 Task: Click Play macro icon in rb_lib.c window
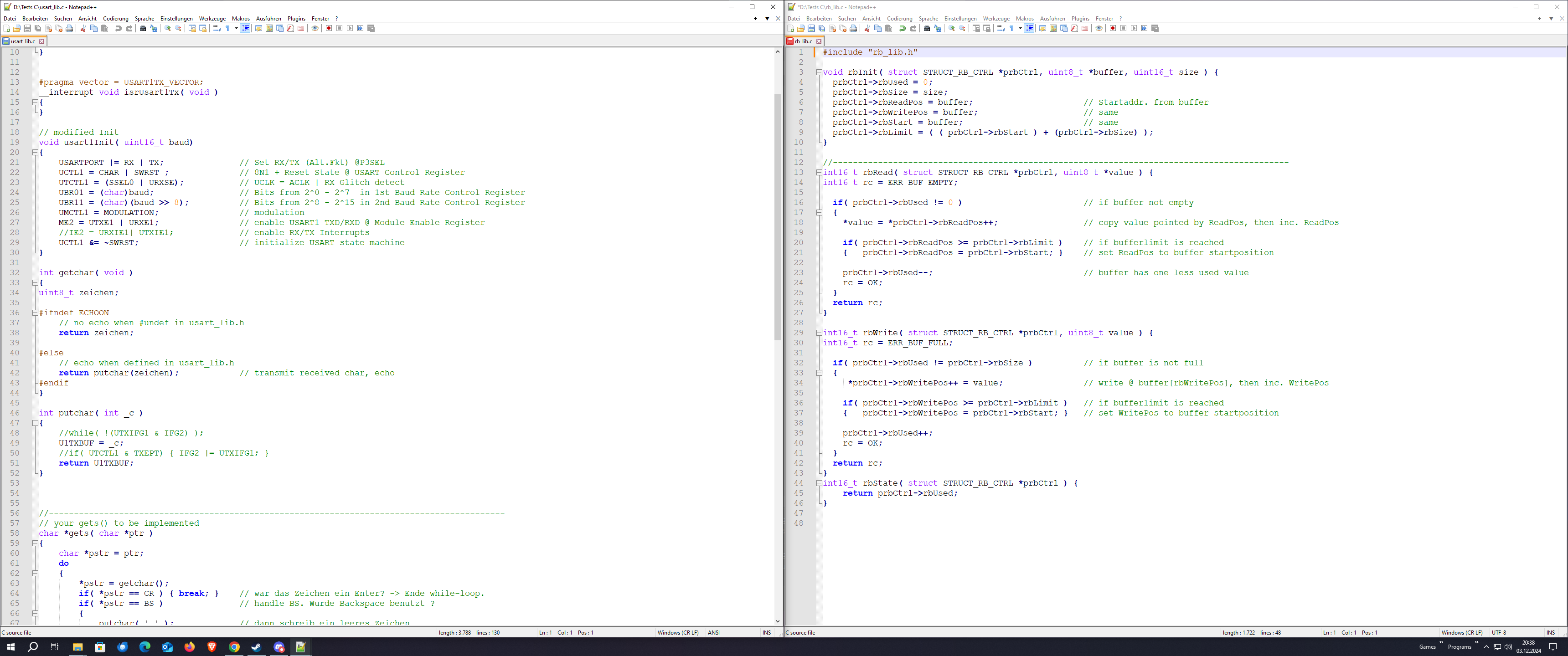1134,29
